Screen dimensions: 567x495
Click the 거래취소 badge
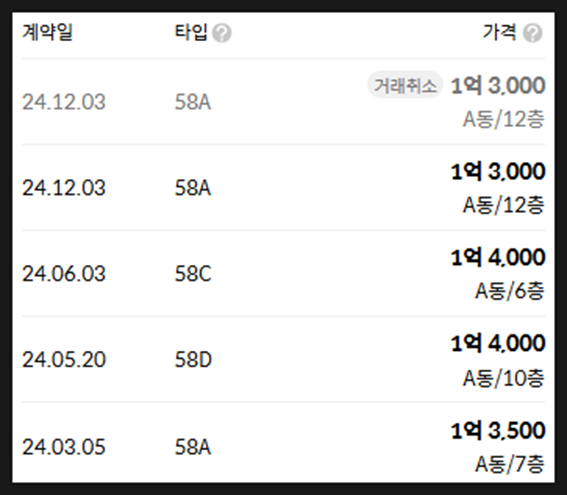[x=405, y=86]
